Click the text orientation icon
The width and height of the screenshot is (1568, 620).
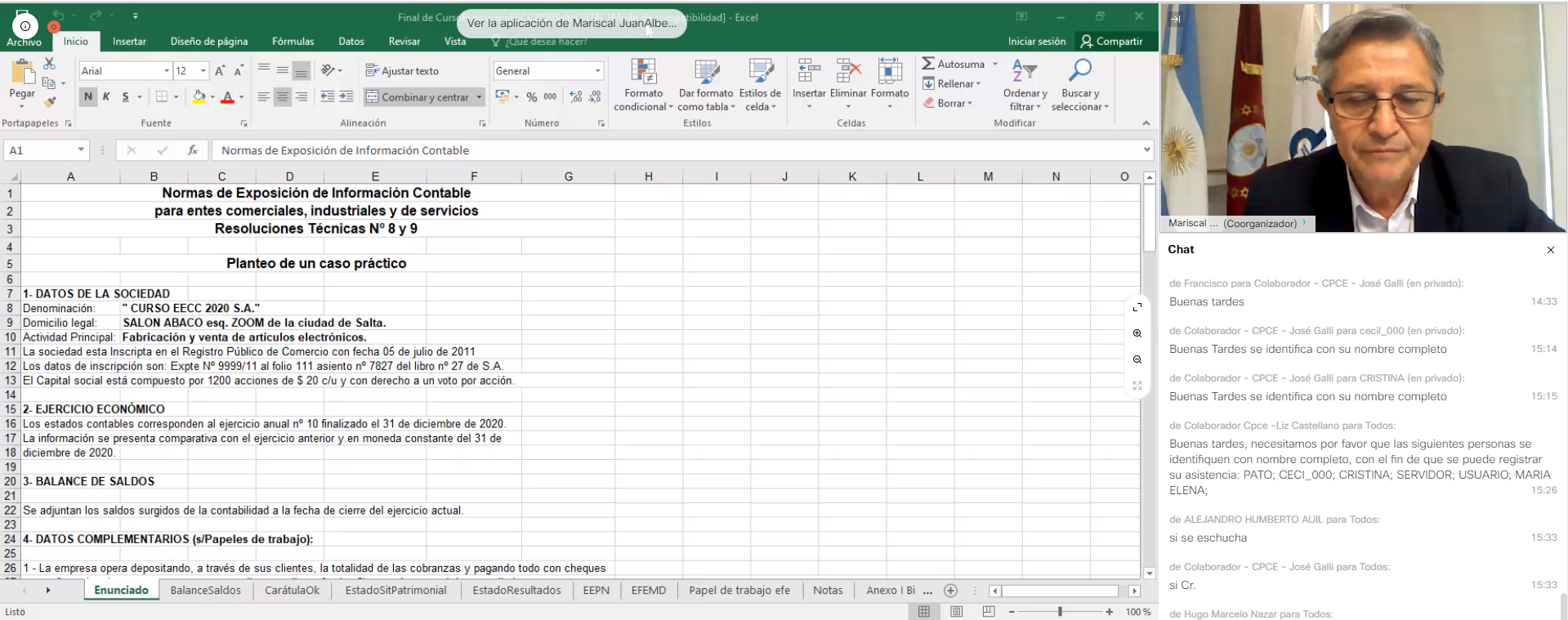coord(328,71)
